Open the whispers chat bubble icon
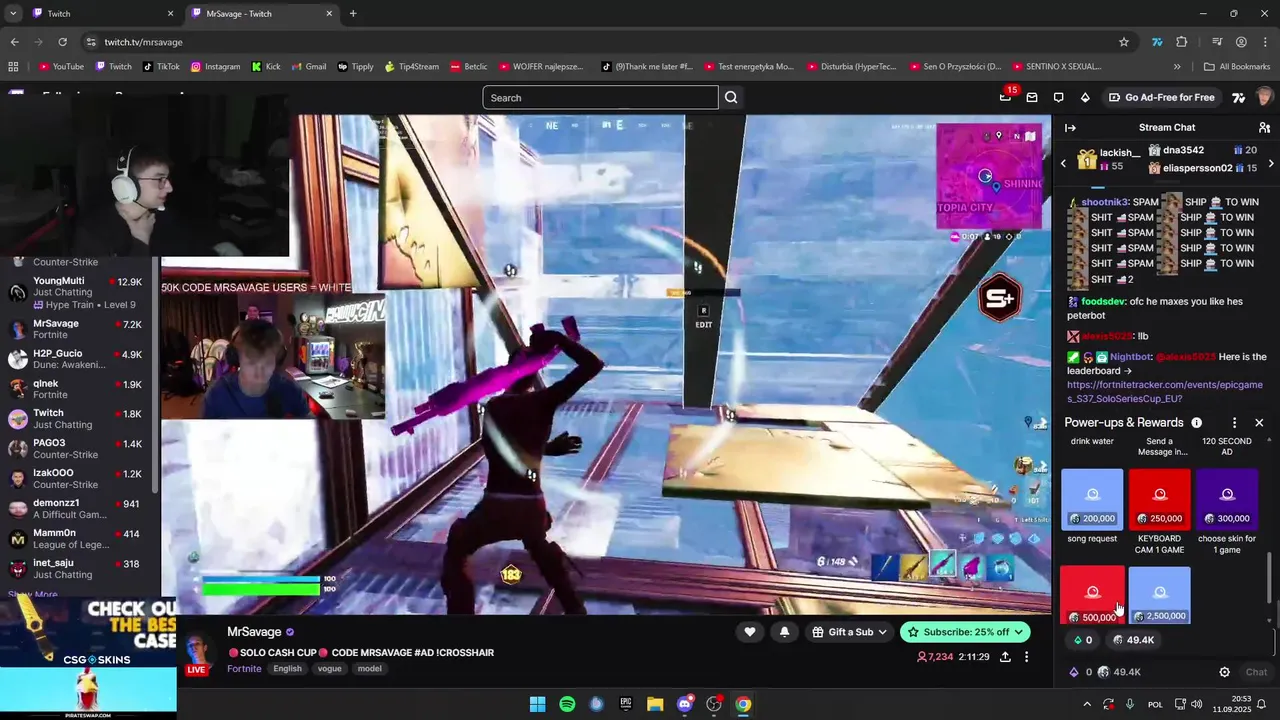Screen dimensions: 1280x720 pyautogui.click(x=1058, y=97)
